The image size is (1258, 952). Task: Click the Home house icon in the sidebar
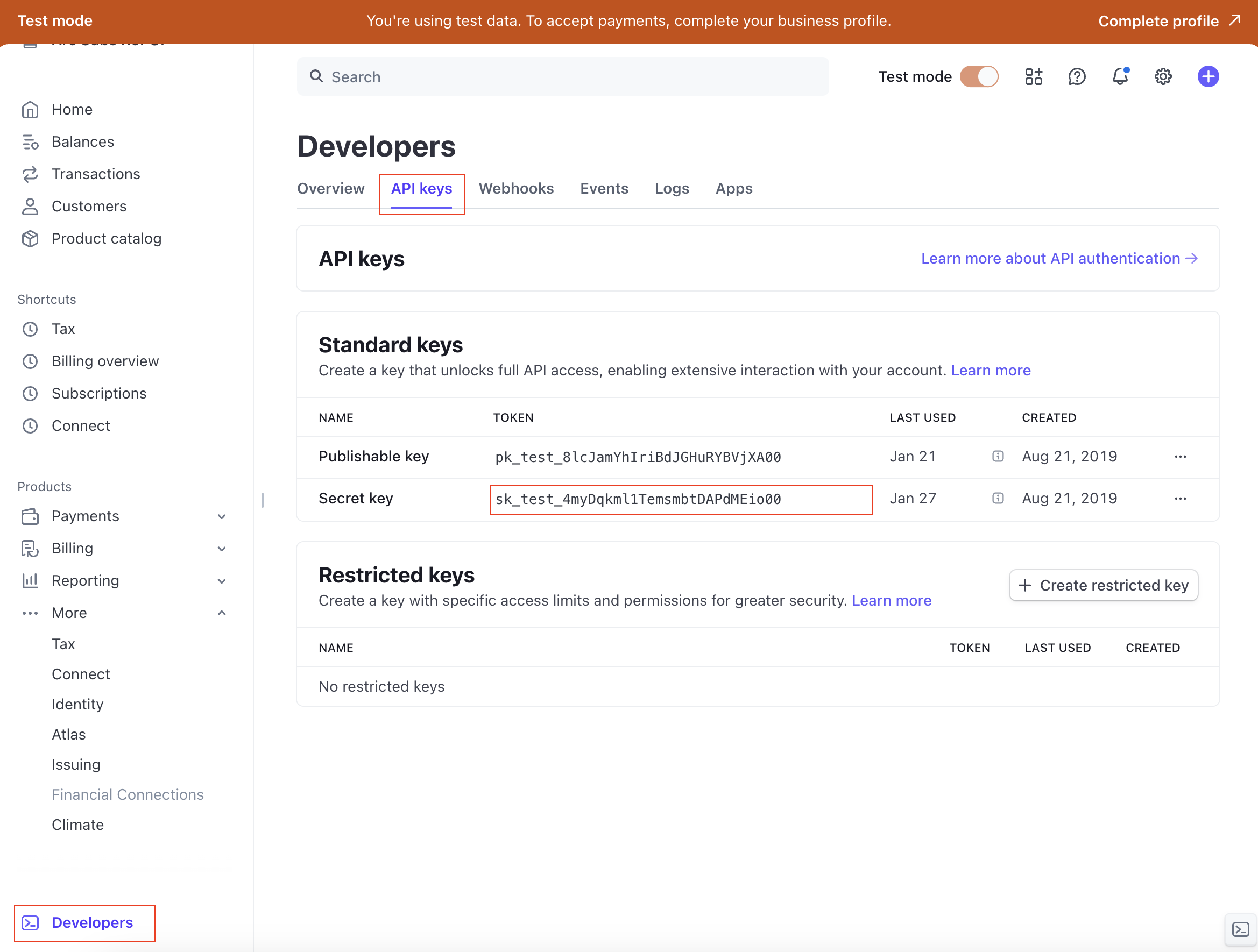pos(30,110)
